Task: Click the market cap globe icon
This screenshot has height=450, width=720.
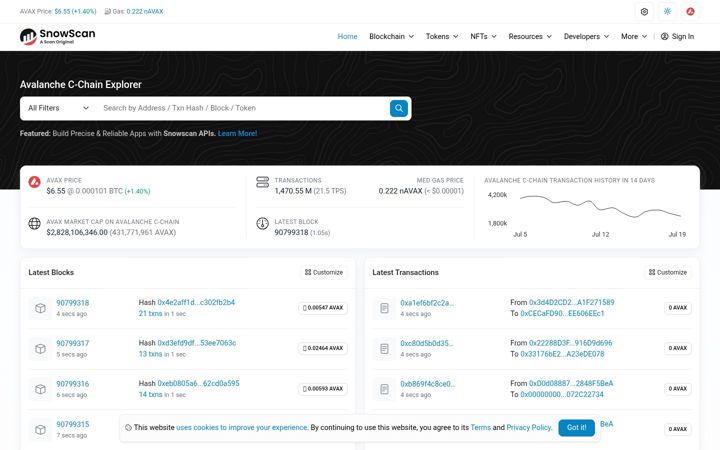Action: coord(34,223)
